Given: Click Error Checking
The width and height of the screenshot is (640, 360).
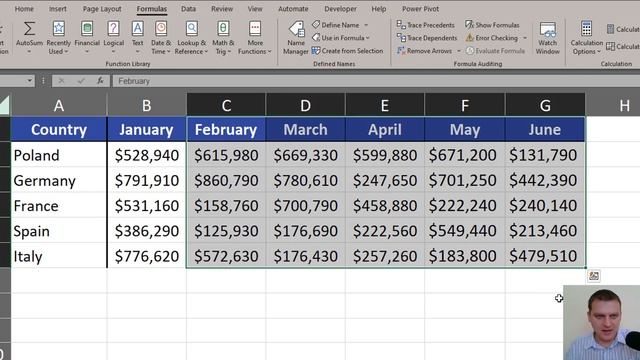Looking at the screenshot, I should click(x=492, y=38).
